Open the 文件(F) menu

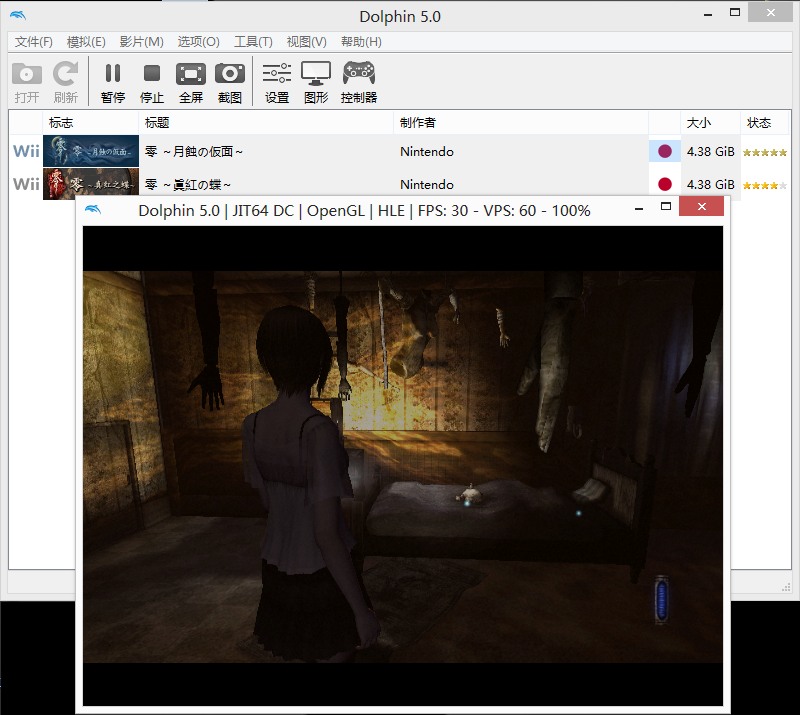34,42
